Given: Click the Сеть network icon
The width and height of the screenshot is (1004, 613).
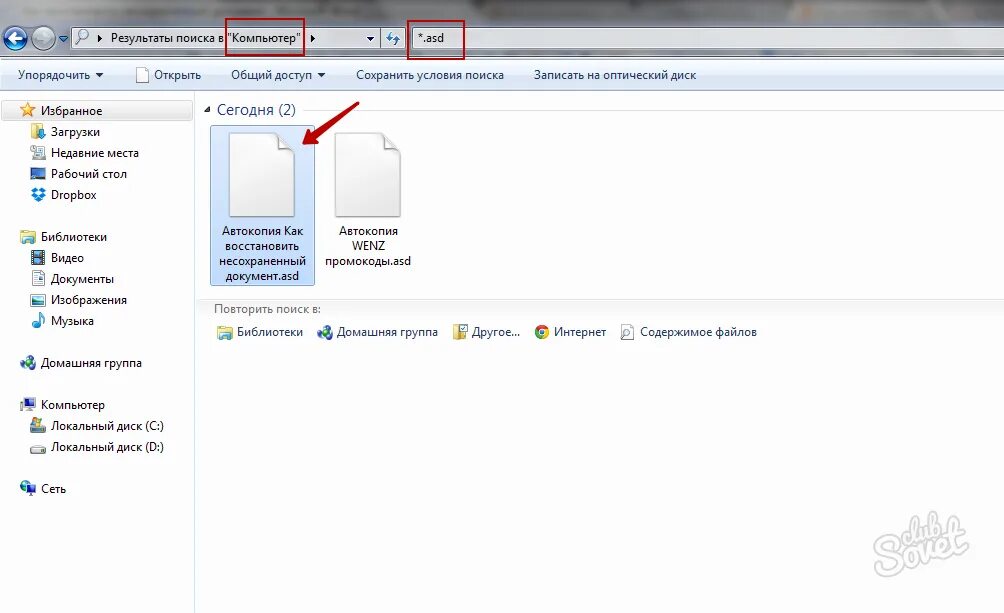Looking at the screenshot, I should [x=28, y=488].
